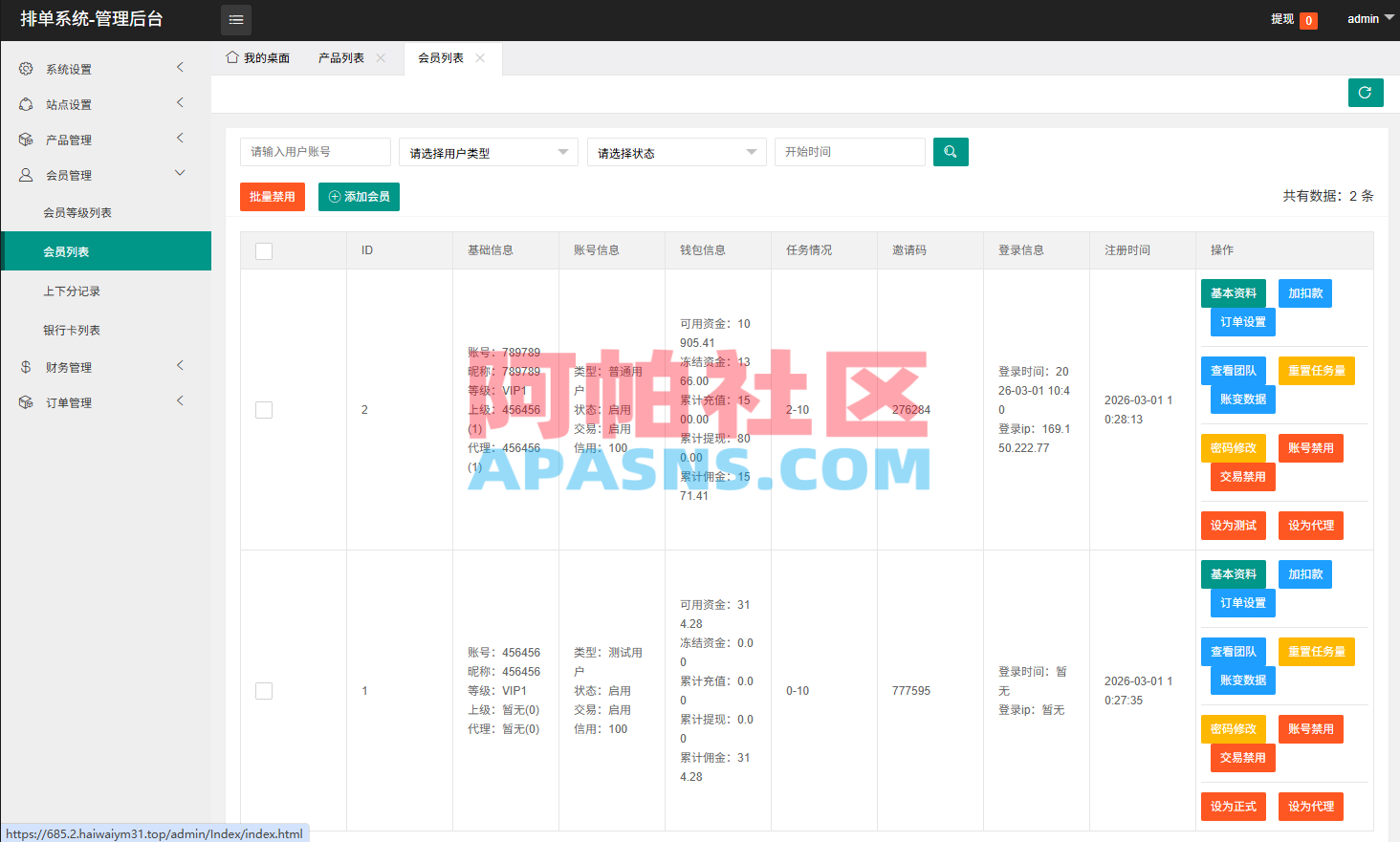Click the 提现 link in top bar

click(1282, 19)
